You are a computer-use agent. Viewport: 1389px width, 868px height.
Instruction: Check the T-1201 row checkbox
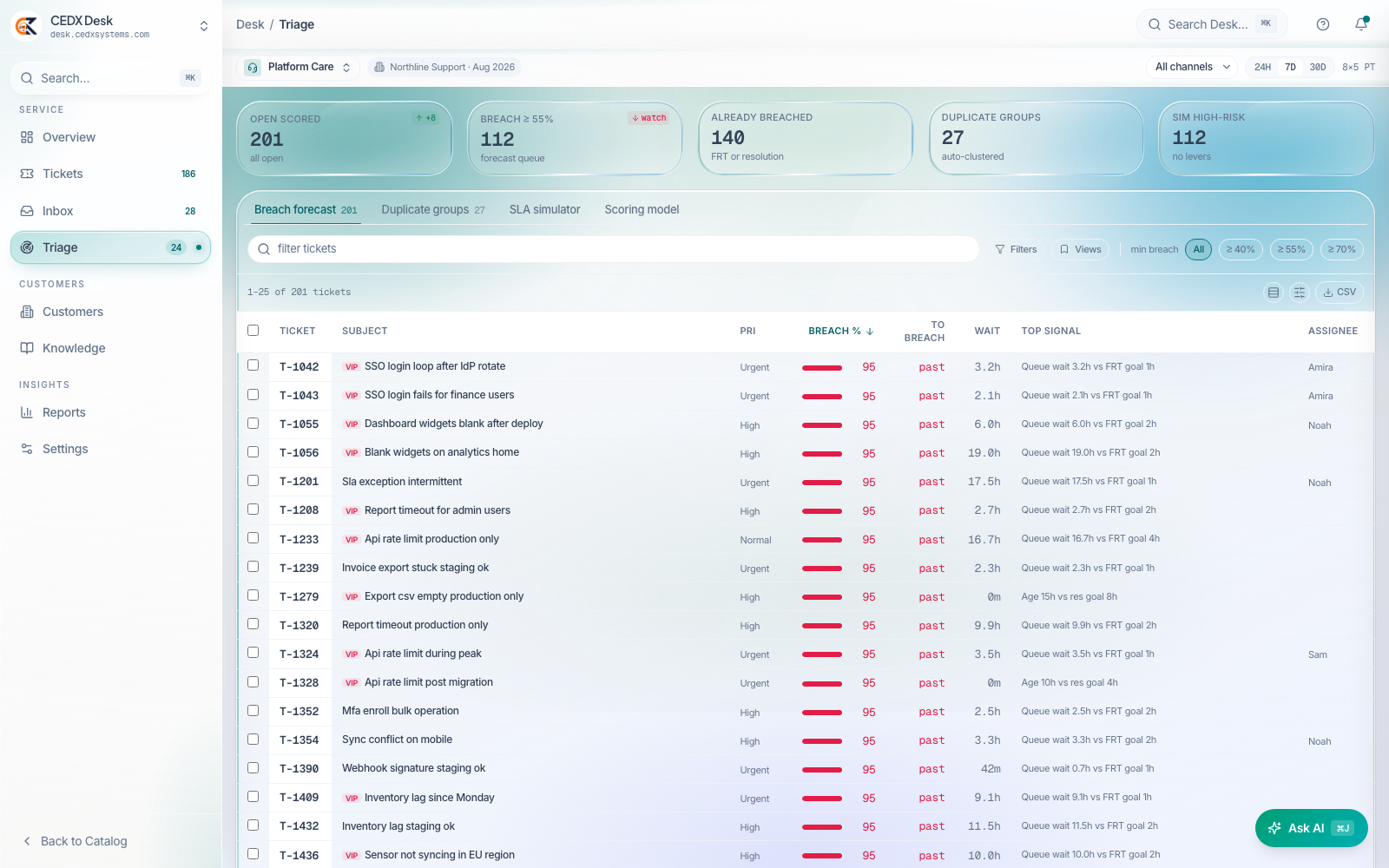coord(253,480)
